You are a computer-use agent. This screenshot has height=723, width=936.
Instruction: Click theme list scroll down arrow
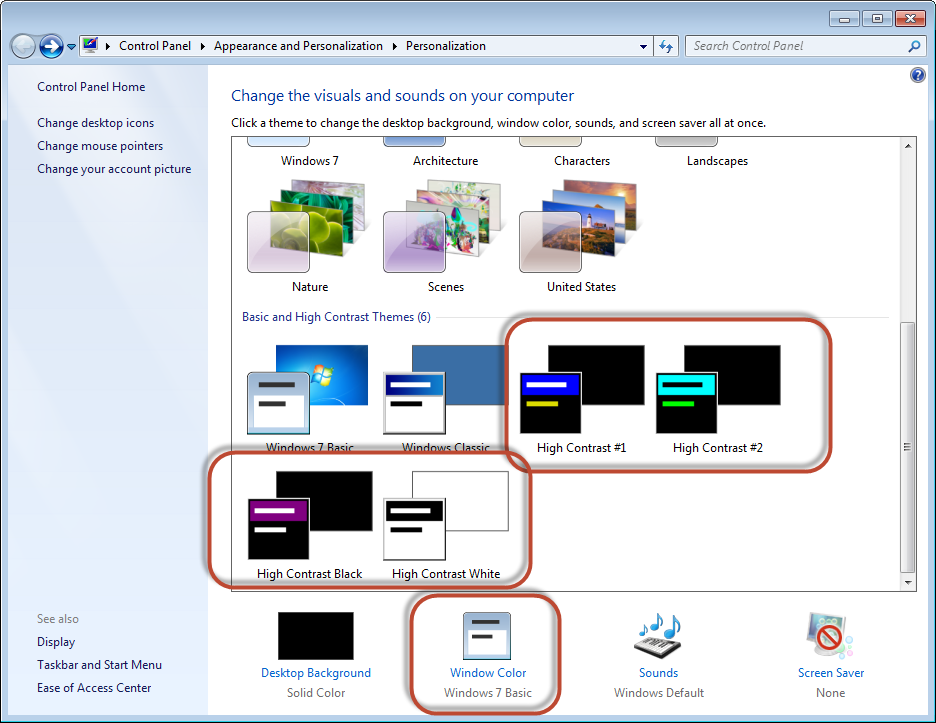coord(908,582)
